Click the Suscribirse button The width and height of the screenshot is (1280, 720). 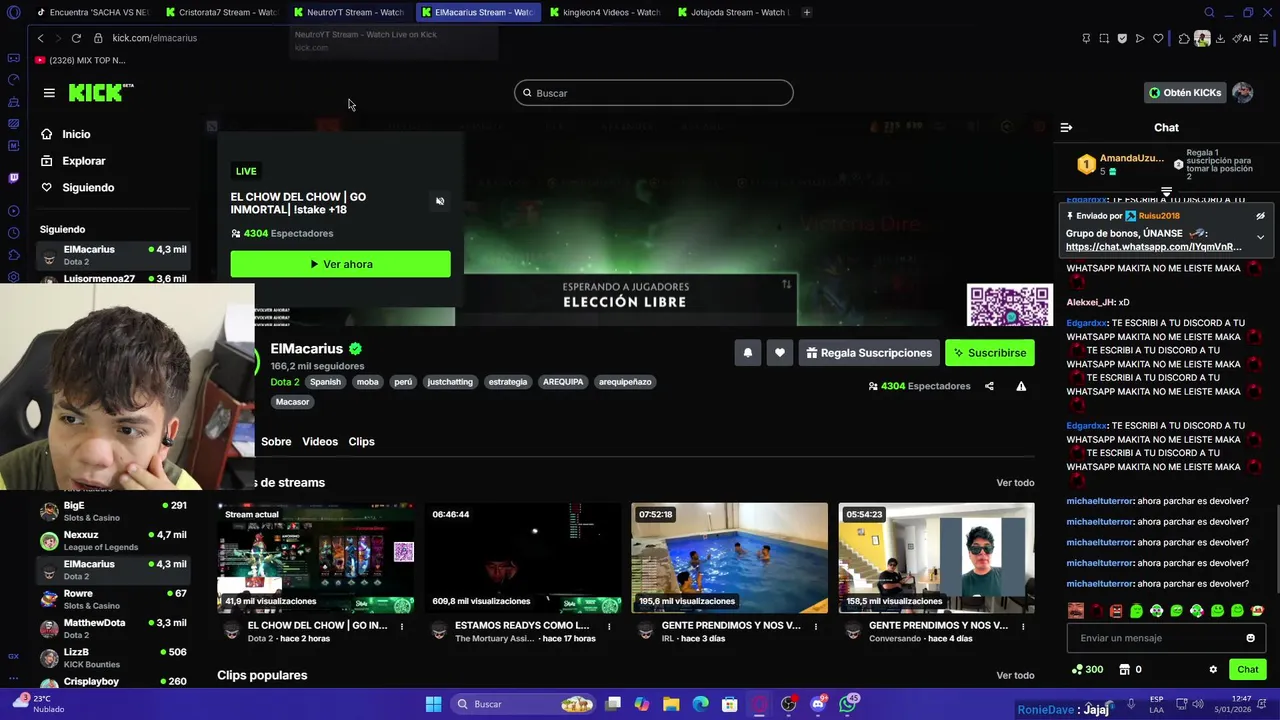click(990, 353)
